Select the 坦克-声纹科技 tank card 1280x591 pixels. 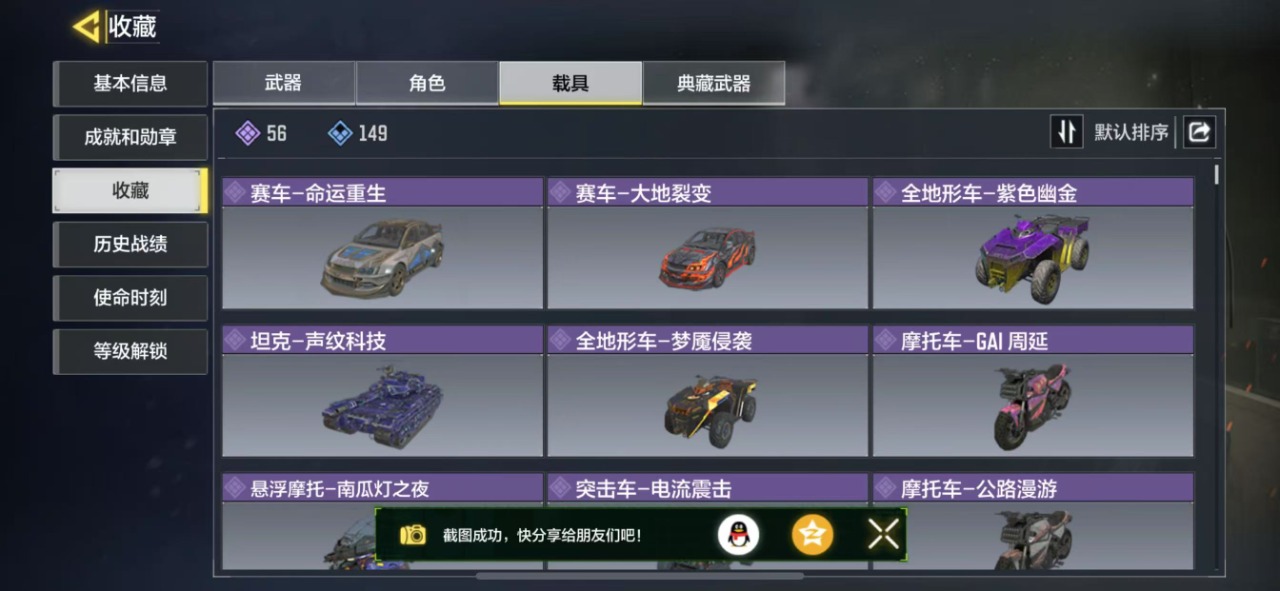(x=382, y=391)
